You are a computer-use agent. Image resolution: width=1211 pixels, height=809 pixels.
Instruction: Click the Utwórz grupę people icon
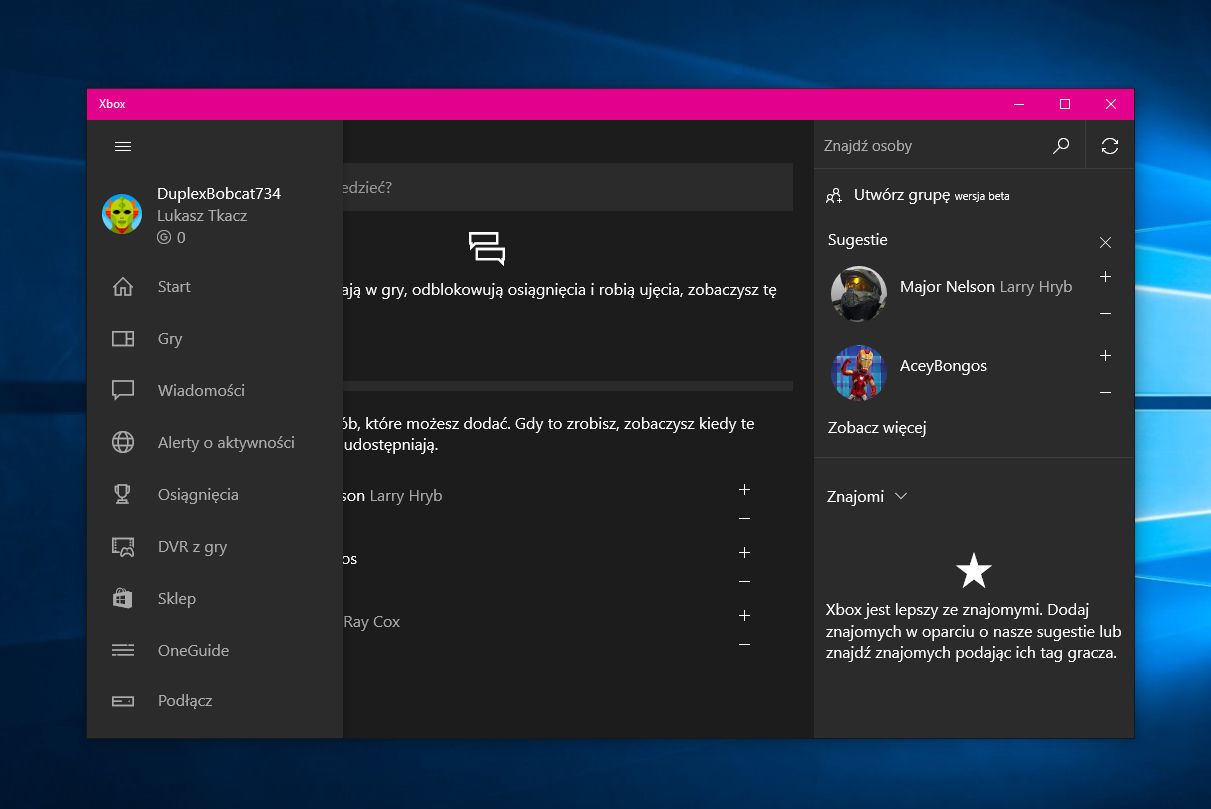834,196
